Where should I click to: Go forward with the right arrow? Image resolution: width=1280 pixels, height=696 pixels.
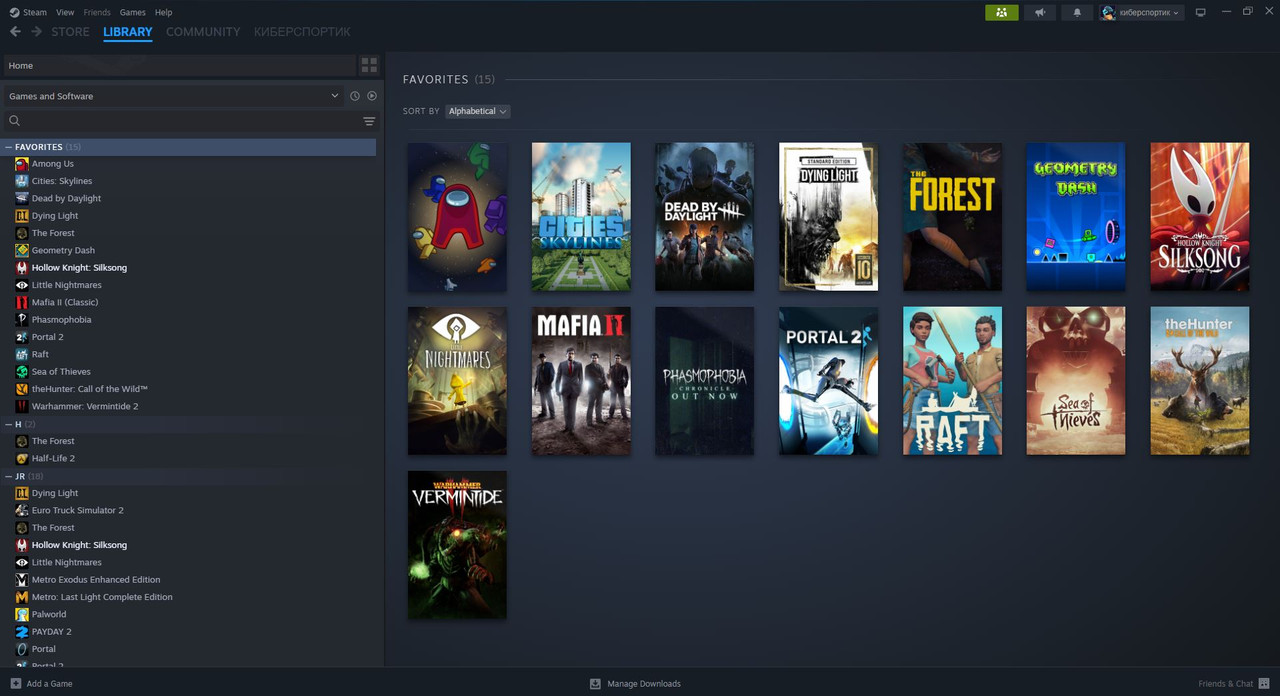37,32
